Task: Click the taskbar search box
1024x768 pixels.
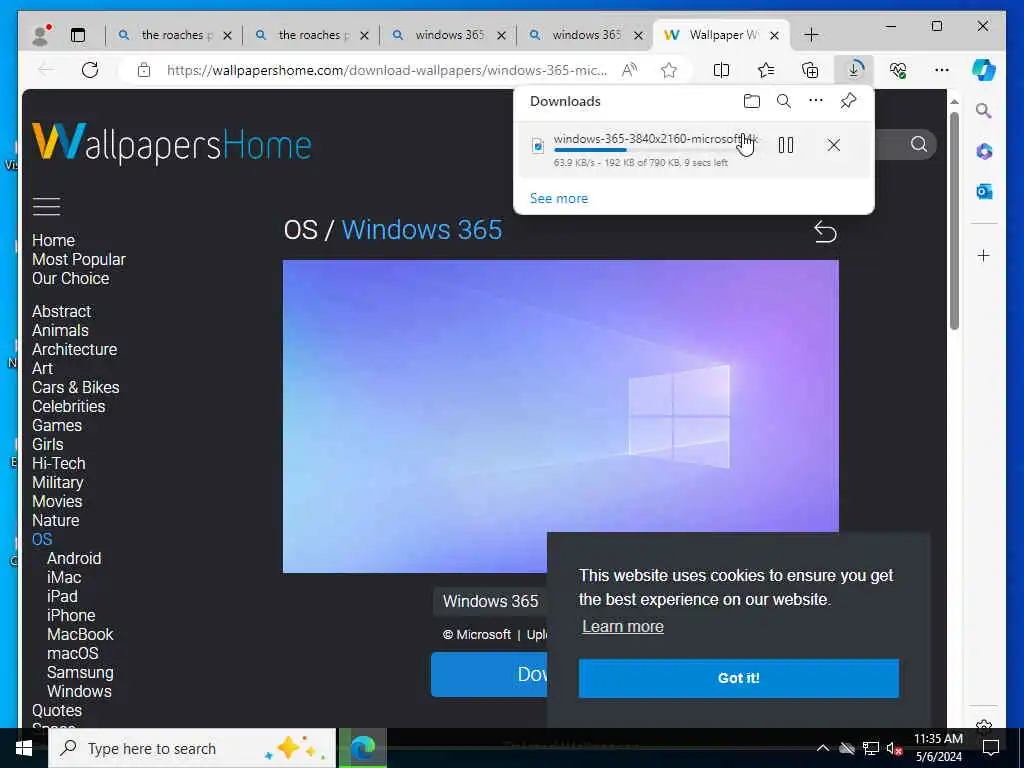Action: click(192, 748)
